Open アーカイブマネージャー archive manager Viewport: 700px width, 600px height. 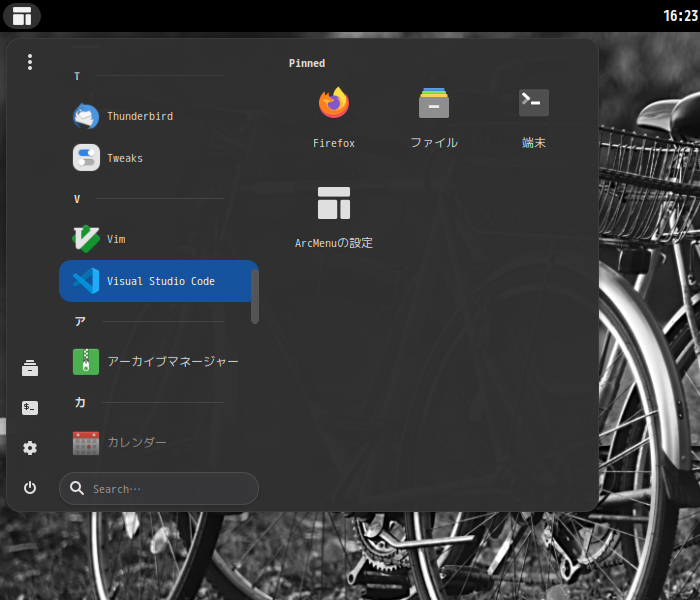[x=158, y=361]
